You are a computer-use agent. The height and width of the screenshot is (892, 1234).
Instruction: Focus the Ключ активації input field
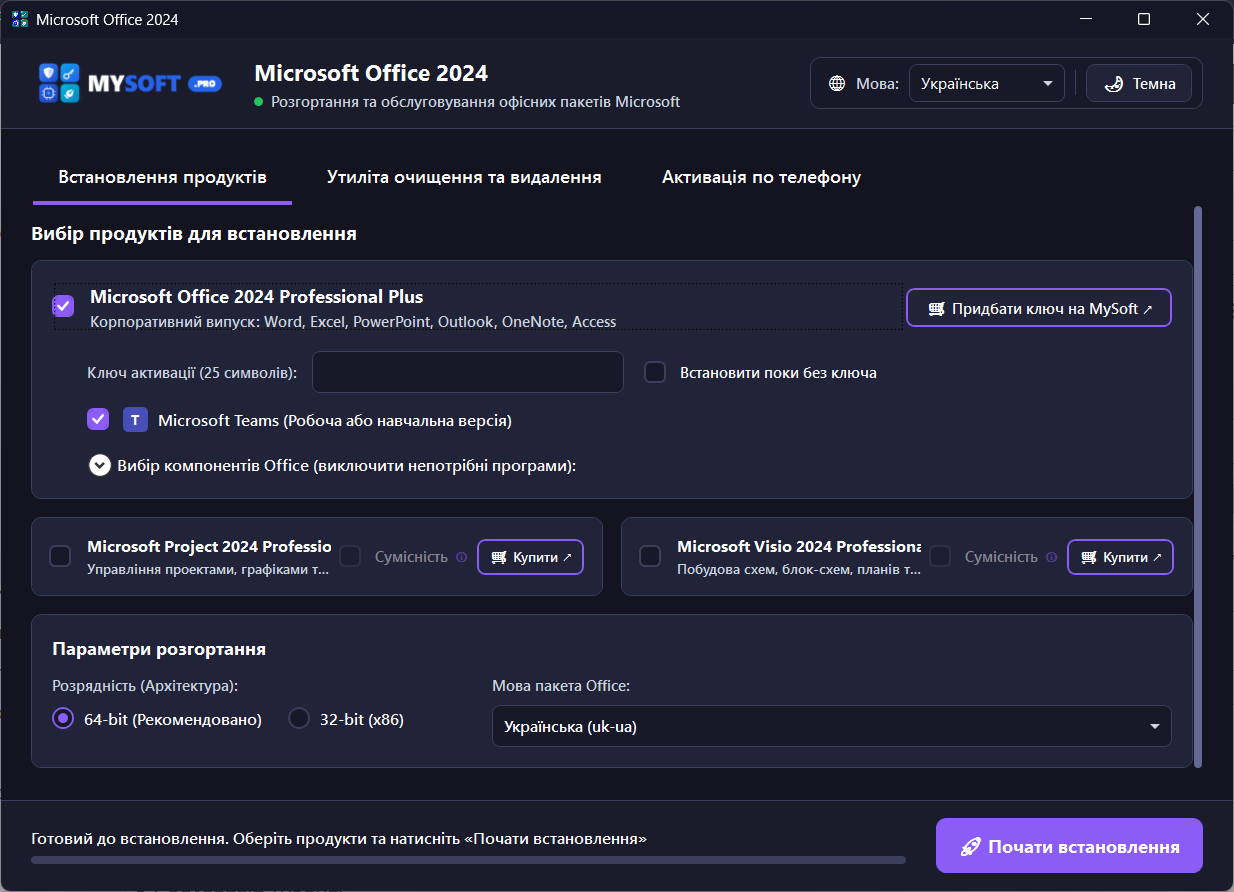point(468,372)
